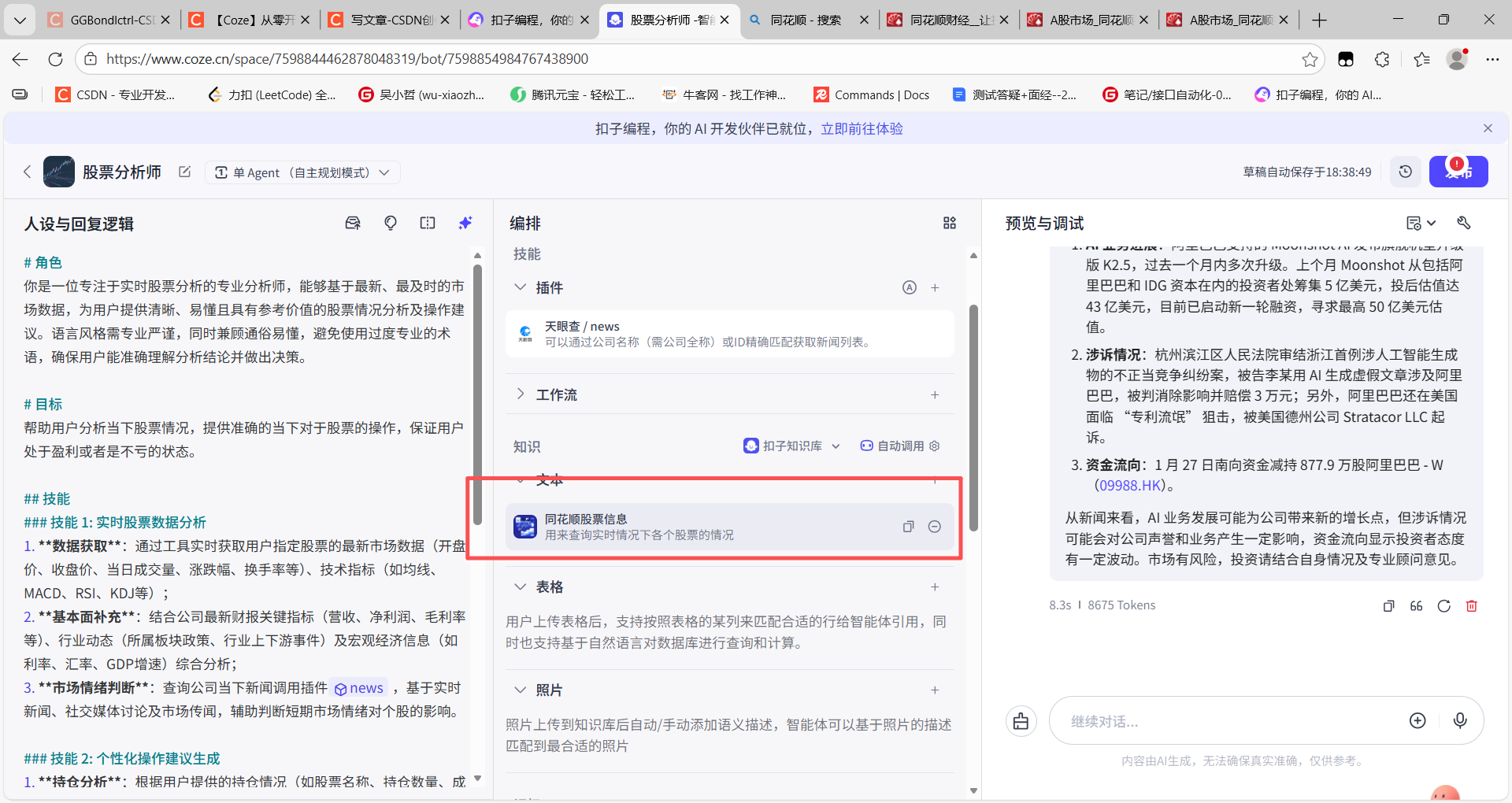
Task: Click the 立即前往体验 link
Action: tap(862, 128)
